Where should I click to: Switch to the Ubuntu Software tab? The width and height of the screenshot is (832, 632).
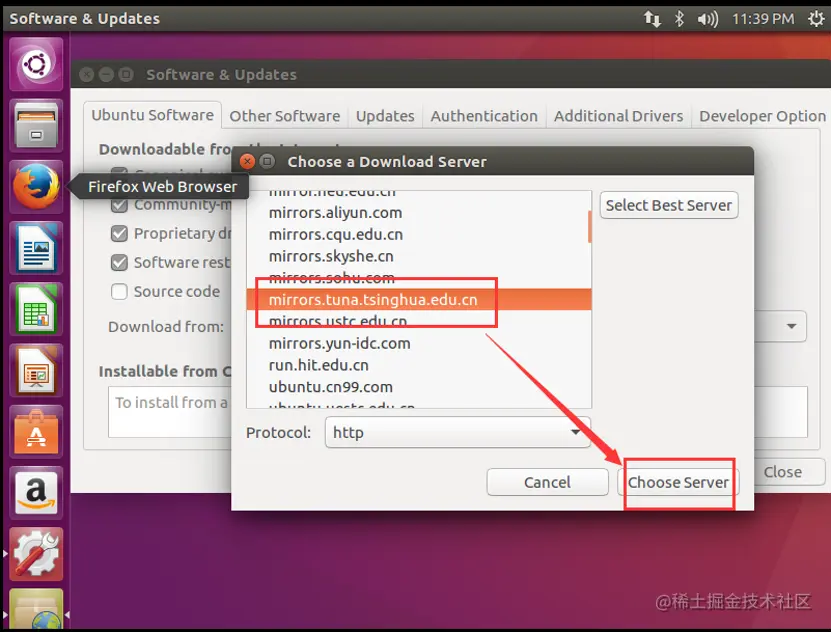pyautogui.click(x=152, y=115)
